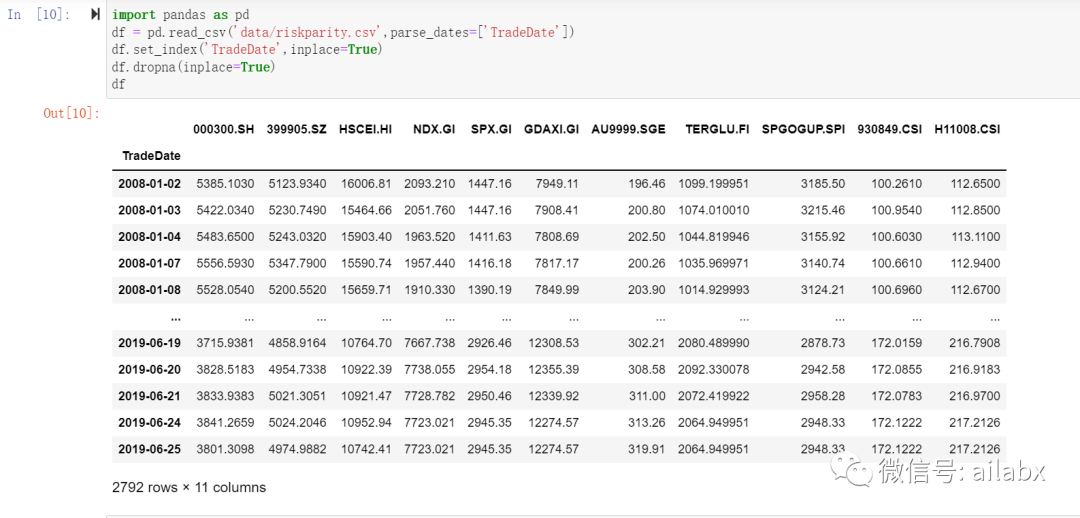This screenshot has height=518, width=1080.
Task: Click the In [10] prompt label
Action: click(39, 14)
